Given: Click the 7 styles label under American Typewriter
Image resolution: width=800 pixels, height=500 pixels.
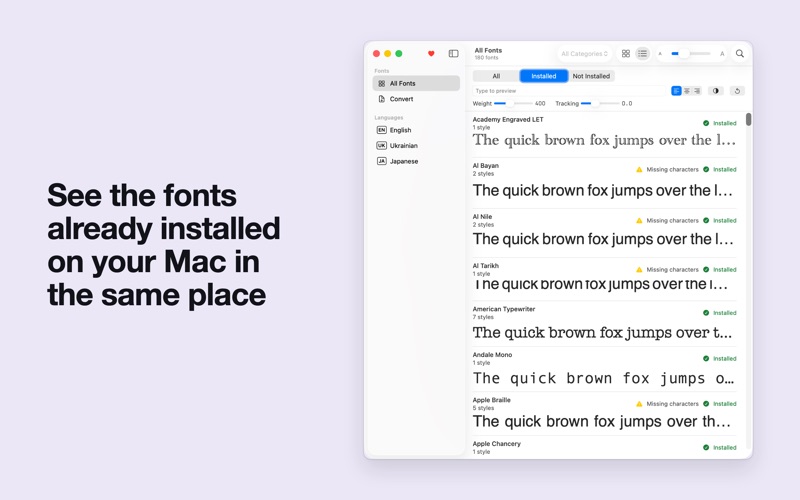Looking at the screenshot, I should [484, 317].
